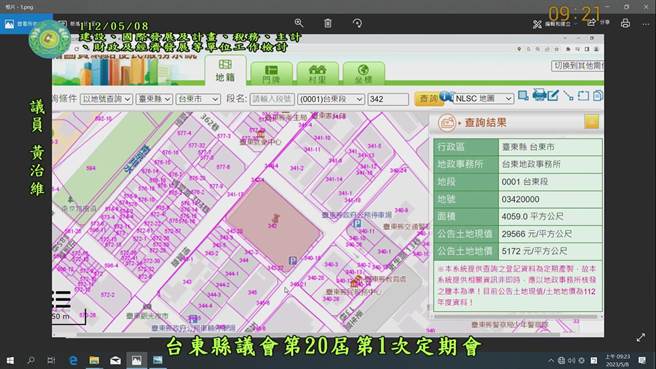This screenshot has width=656, height=369.
Task: Expand the 臺東縣 county dropdown
Action: tap(154, 99)
